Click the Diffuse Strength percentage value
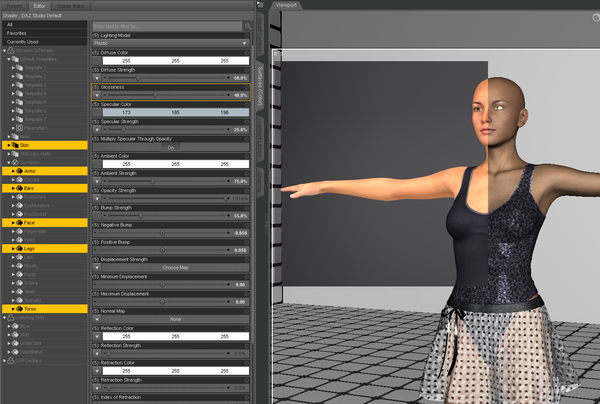Image resolution: width=600 pixels, height=404 pixels. click(241, 78)
